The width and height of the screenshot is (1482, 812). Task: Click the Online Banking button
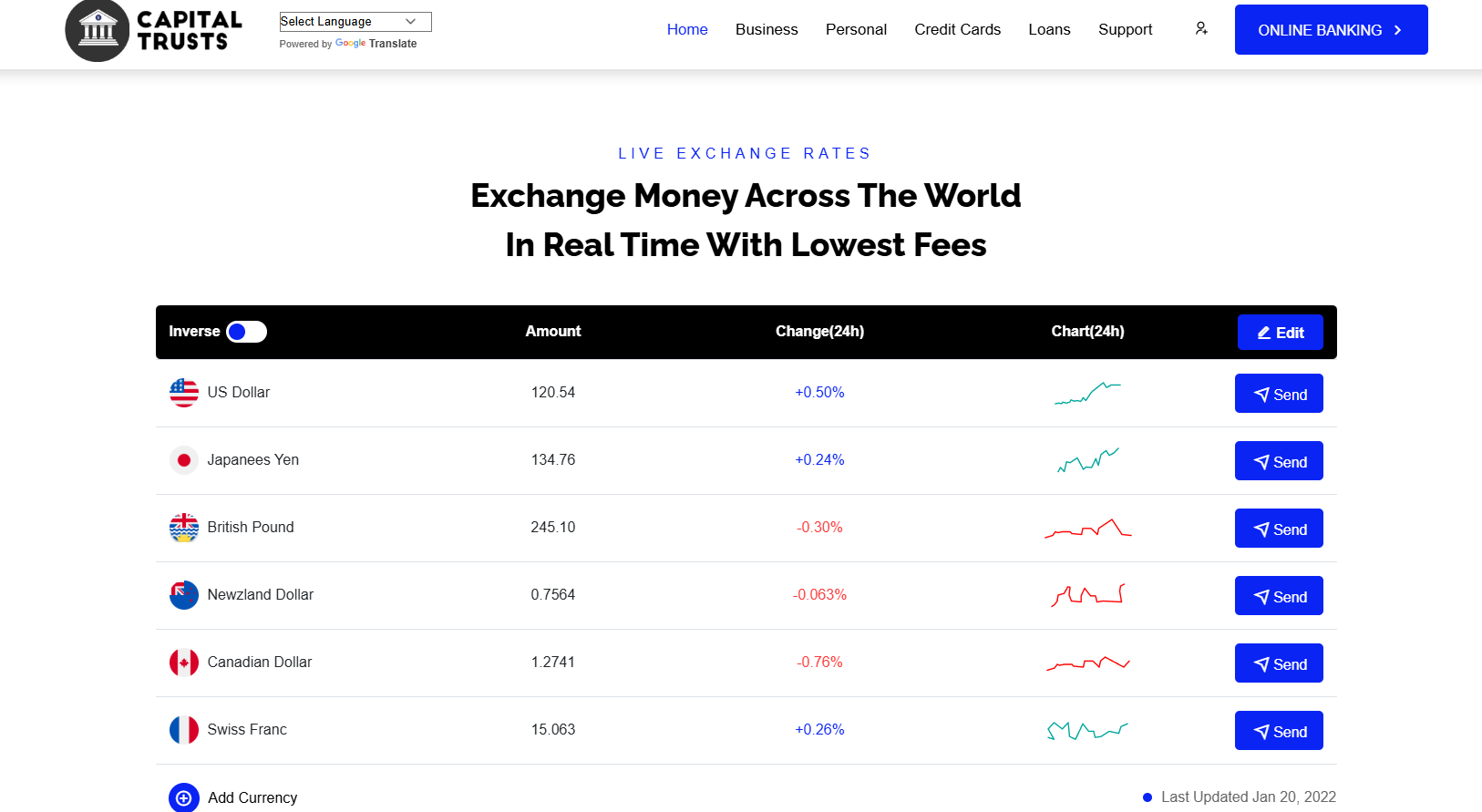coord(1331,30)
